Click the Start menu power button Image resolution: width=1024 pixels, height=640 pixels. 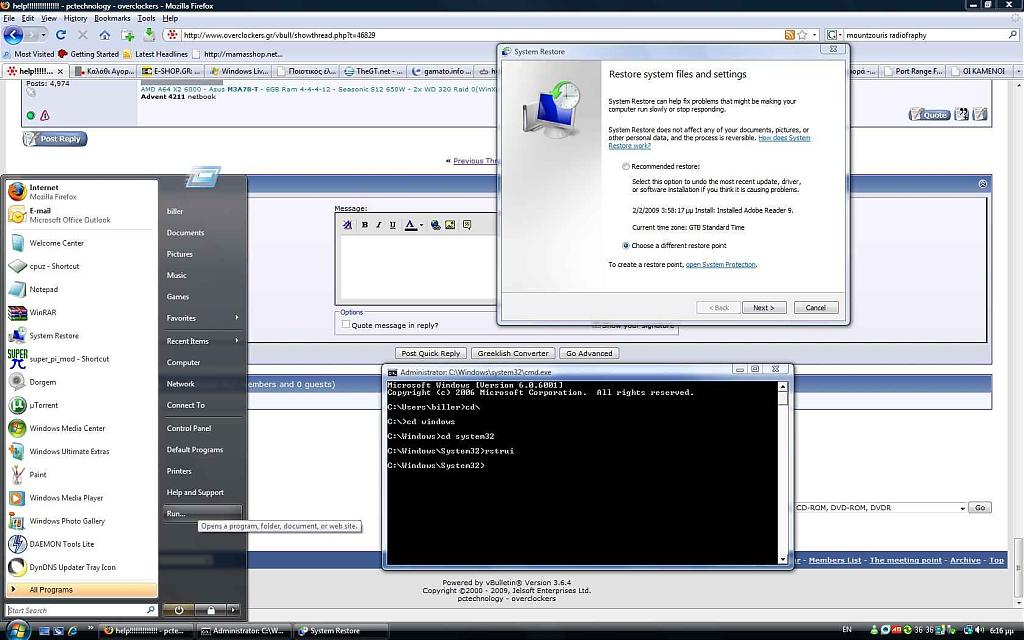coord(178,610)
